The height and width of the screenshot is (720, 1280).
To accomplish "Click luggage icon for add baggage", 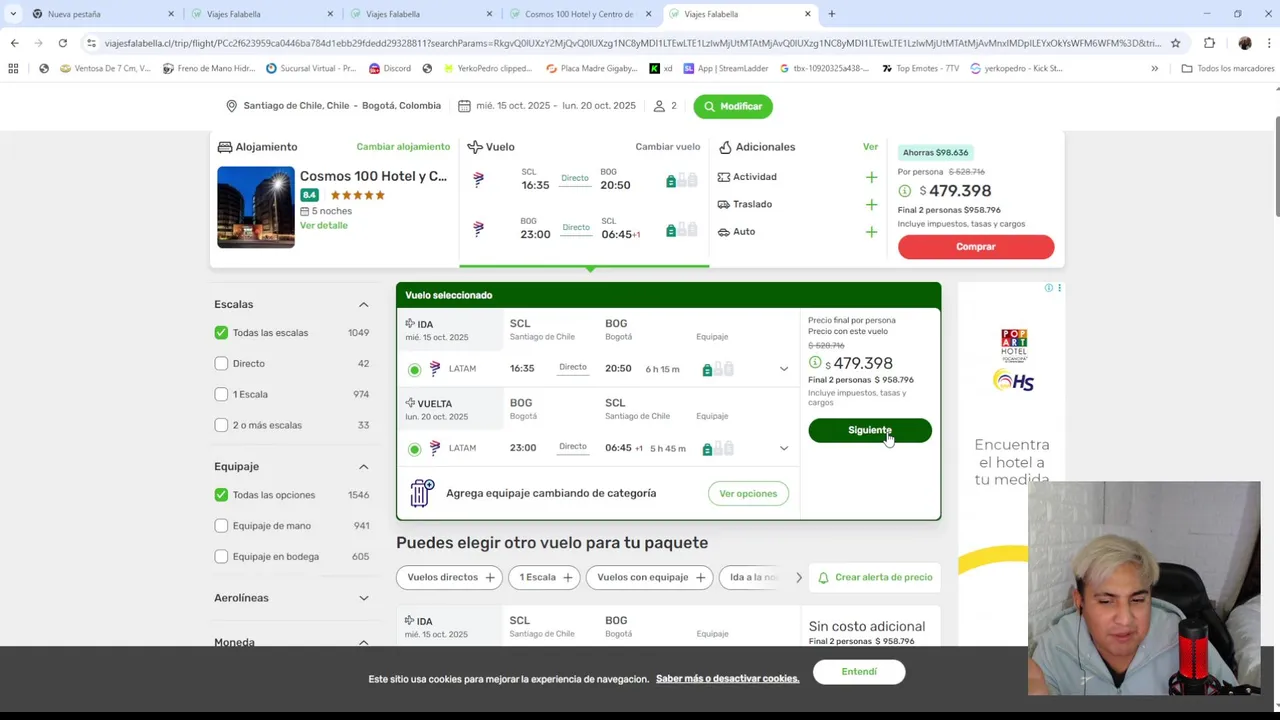I will click(x=422, y=493).
